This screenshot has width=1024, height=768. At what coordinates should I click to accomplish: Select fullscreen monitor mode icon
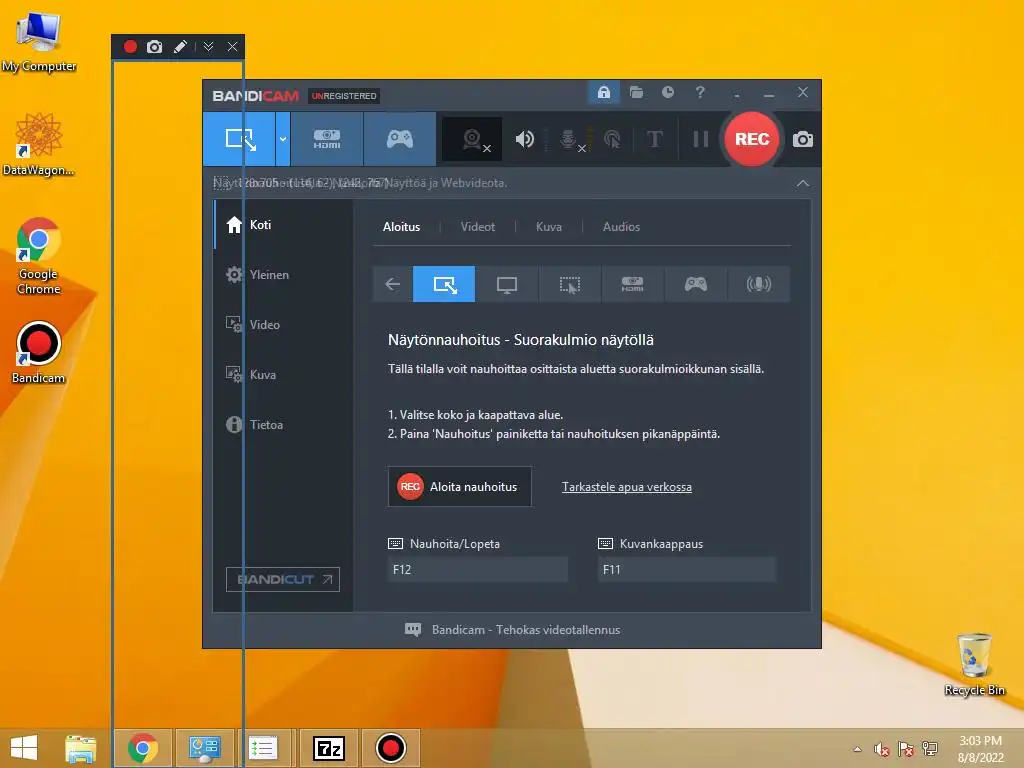507,284
